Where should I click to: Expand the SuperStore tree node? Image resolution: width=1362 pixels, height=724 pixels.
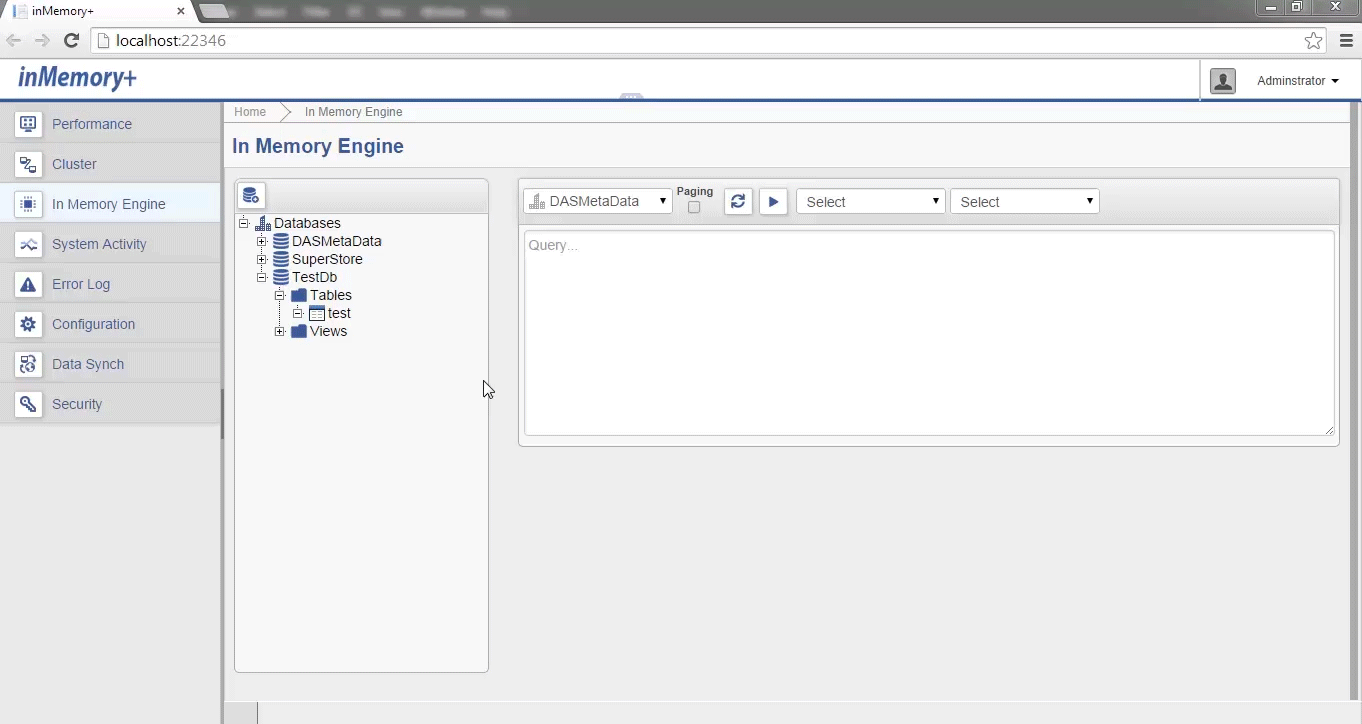262,259
